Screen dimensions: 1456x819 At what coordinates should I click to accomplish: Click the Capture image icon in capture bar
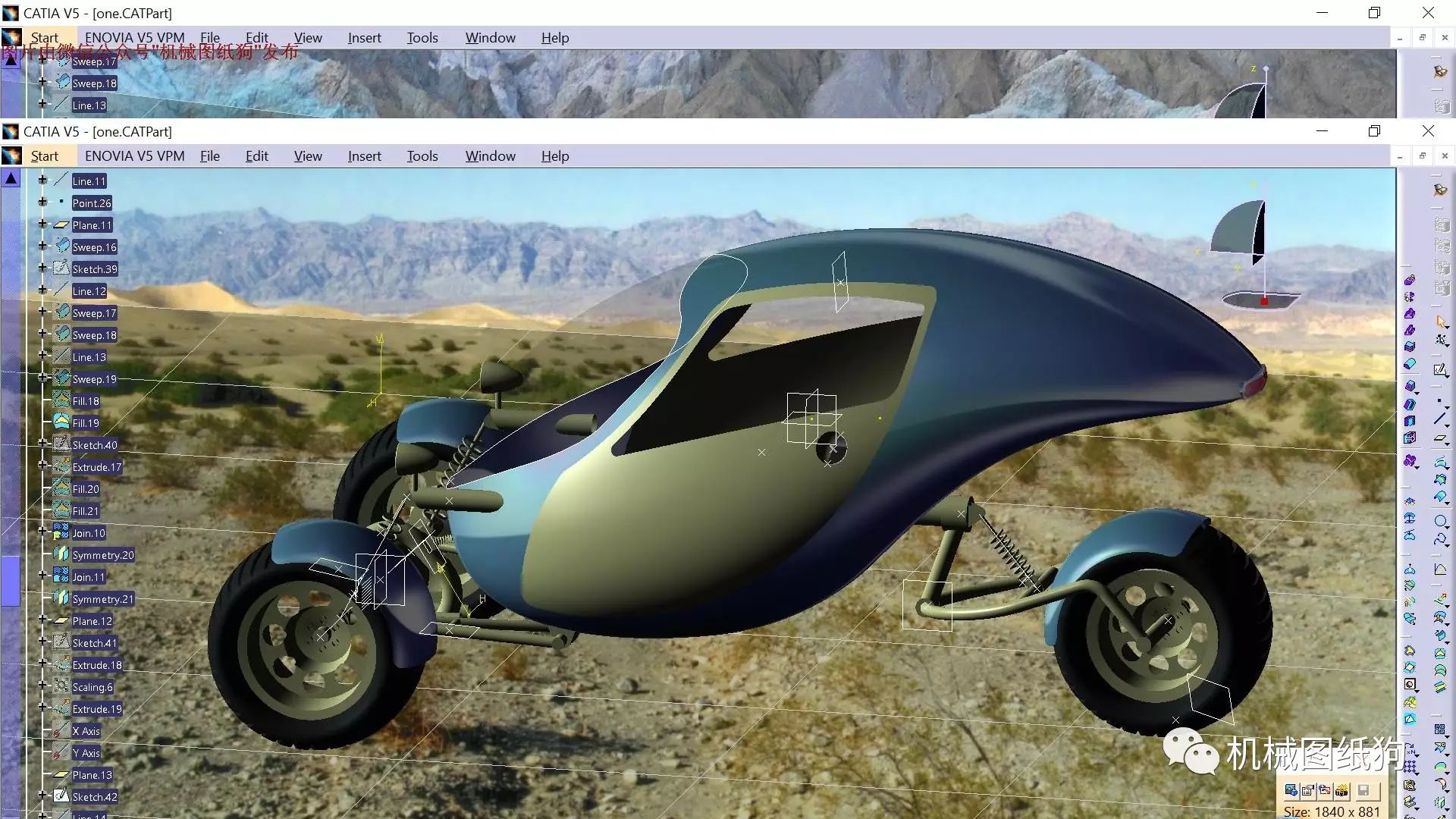point(1291,791)
